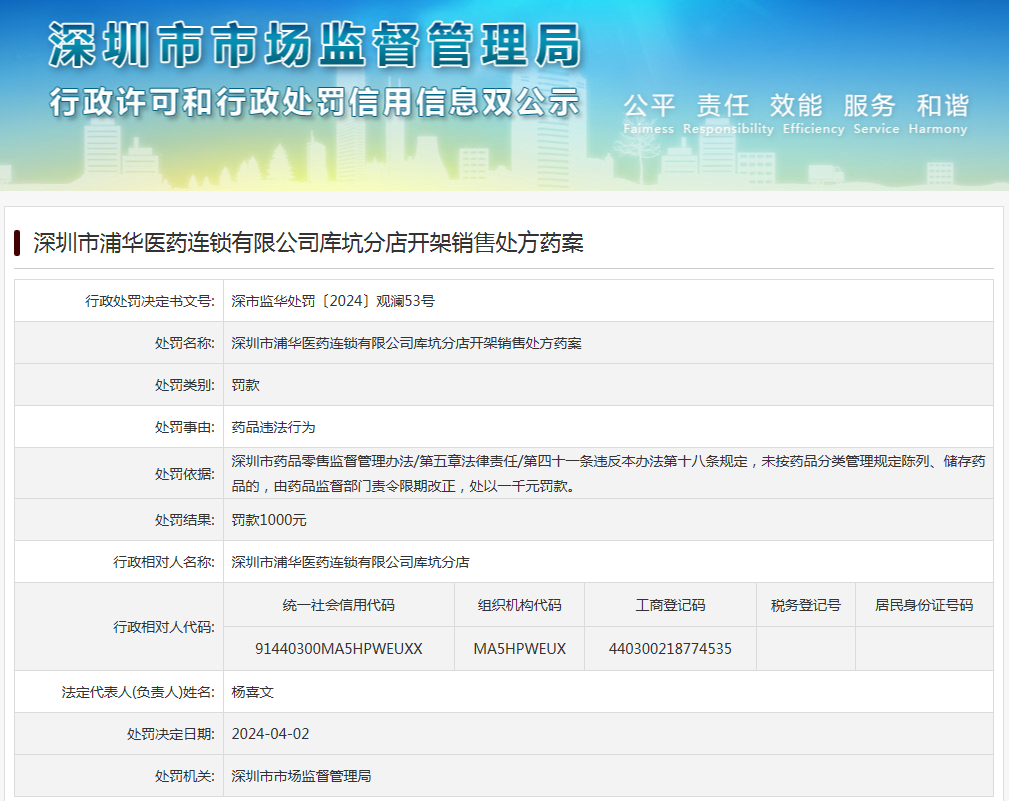This screenshot has height=801, width=1009.
Task: Click the 处罚依据 legal basis paragraph
Action: [608, 474]
